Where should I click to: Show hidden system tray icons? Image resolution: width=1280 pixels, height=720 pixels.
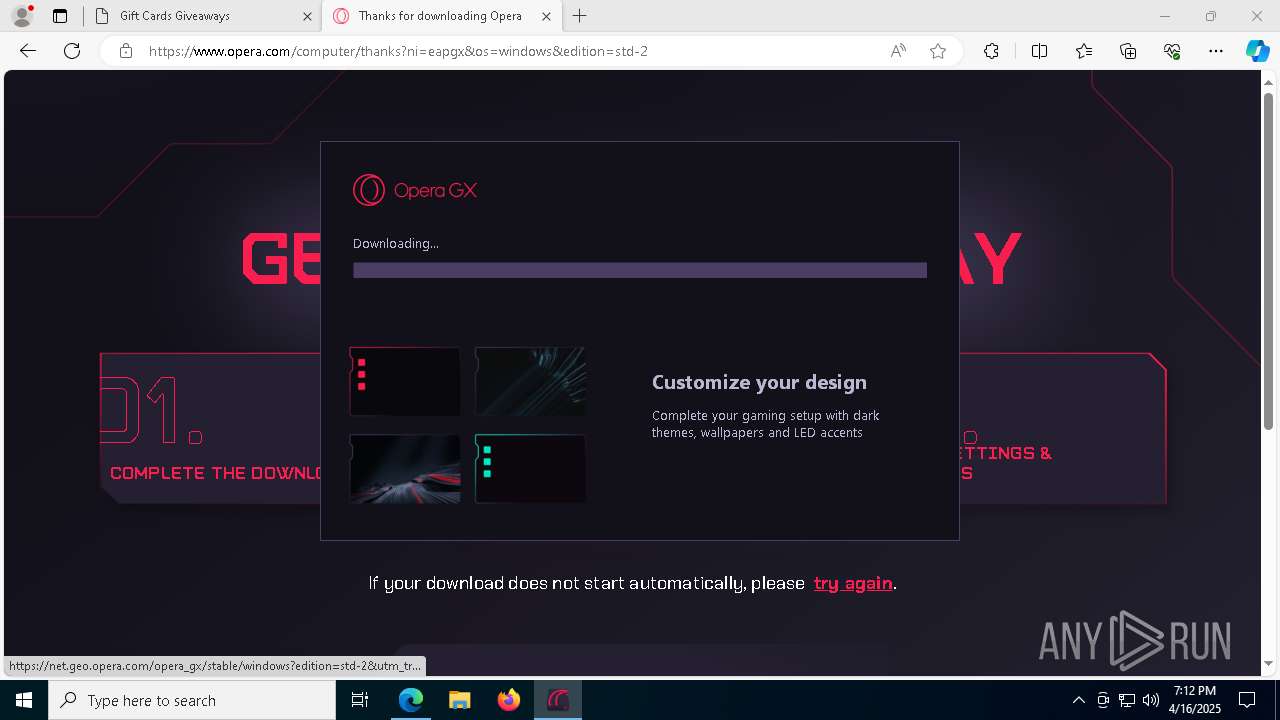[1078, 700]
